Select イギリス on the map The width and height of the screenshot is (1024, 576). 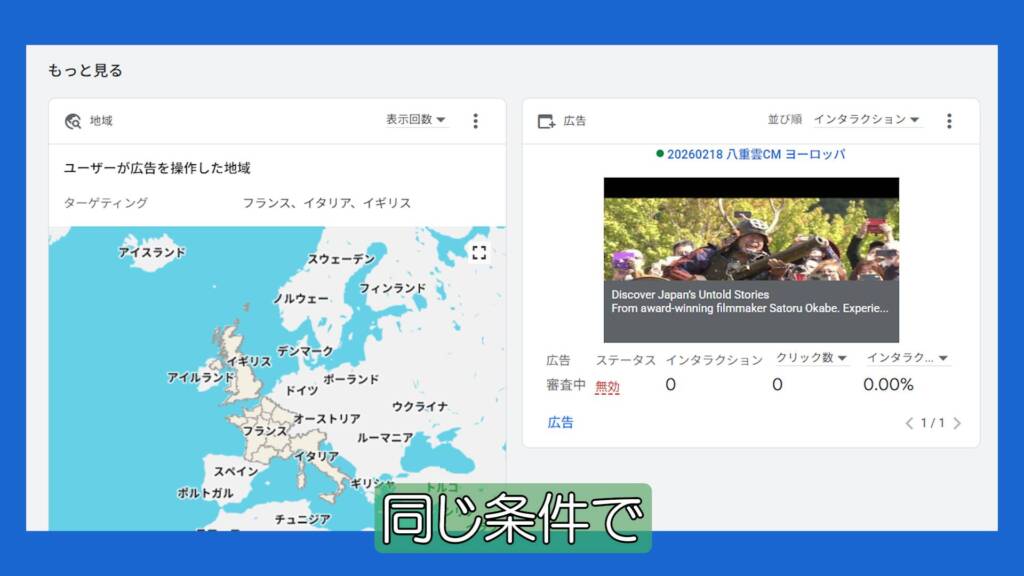tap(247, 362)
